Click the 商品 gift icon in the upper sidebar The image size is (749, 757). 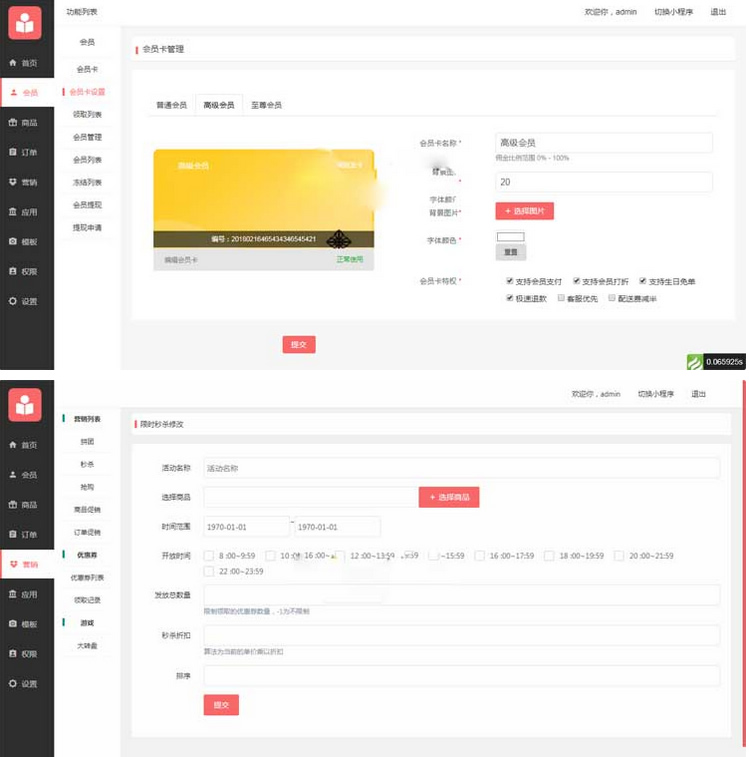13,123
